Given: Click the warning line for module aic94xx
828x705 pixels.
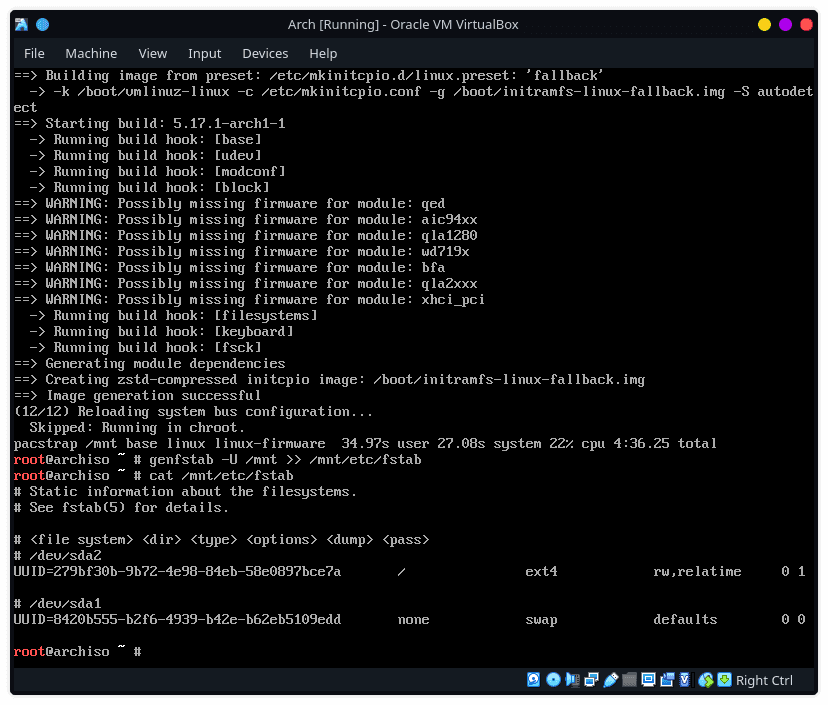Looking at the screenshot, I should click(x=245, y=219).
